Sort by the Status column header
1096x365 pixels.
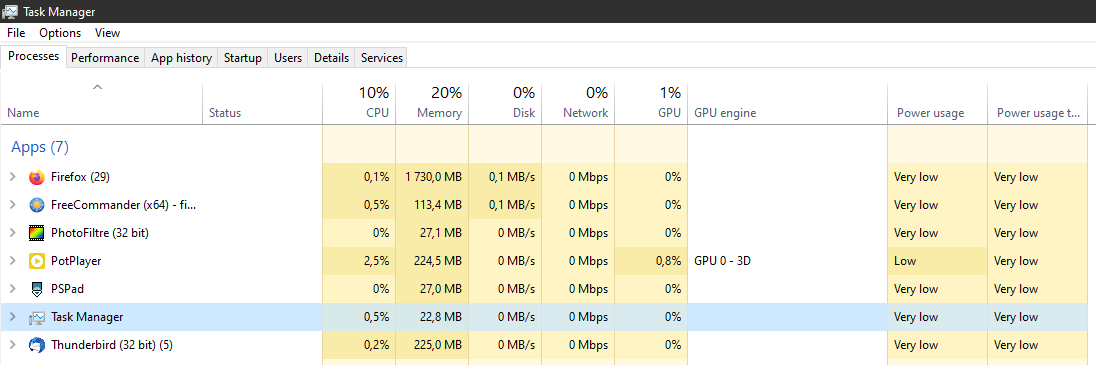click(x=263, y=103)
